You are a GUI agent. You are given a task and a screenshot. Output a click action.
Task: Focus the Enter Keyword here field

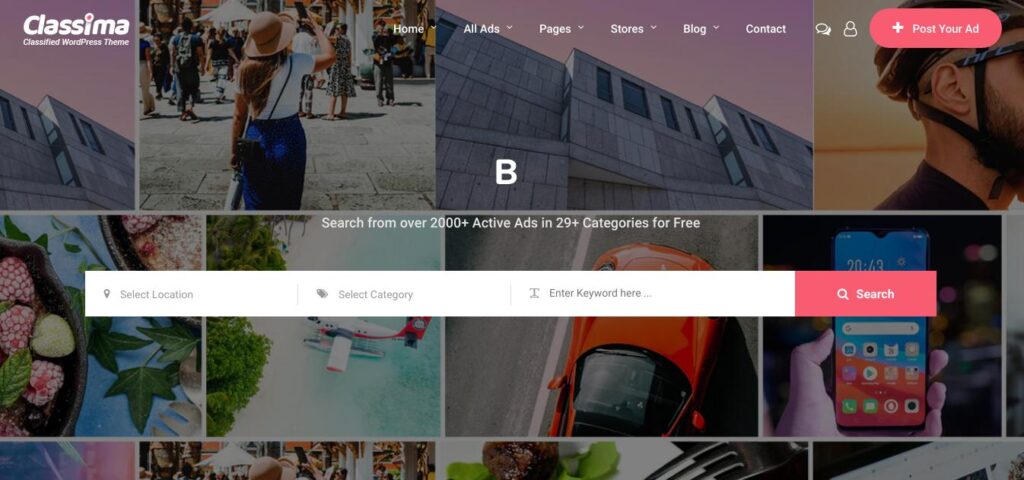(653, 294)
